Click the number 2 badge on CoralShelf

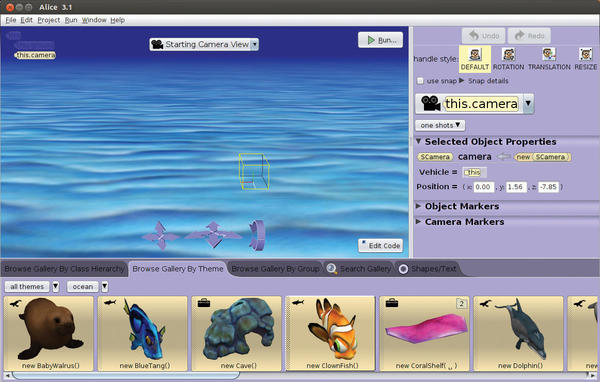coord(461,304)
